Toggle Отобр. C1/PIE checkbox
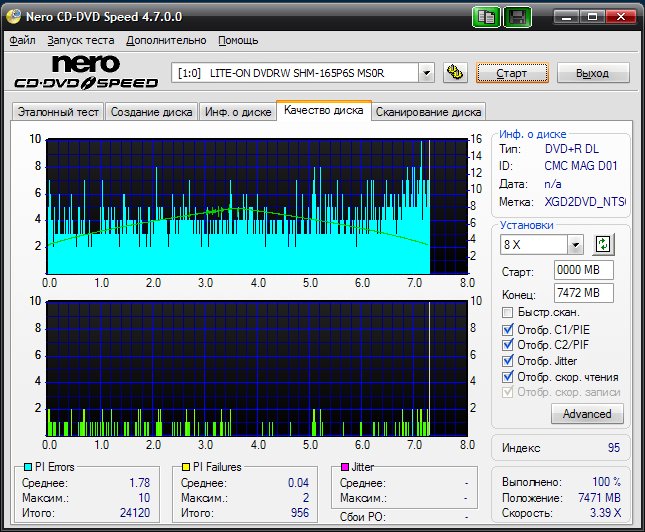The height and width of the screenshot is (532, 645). 508,330
